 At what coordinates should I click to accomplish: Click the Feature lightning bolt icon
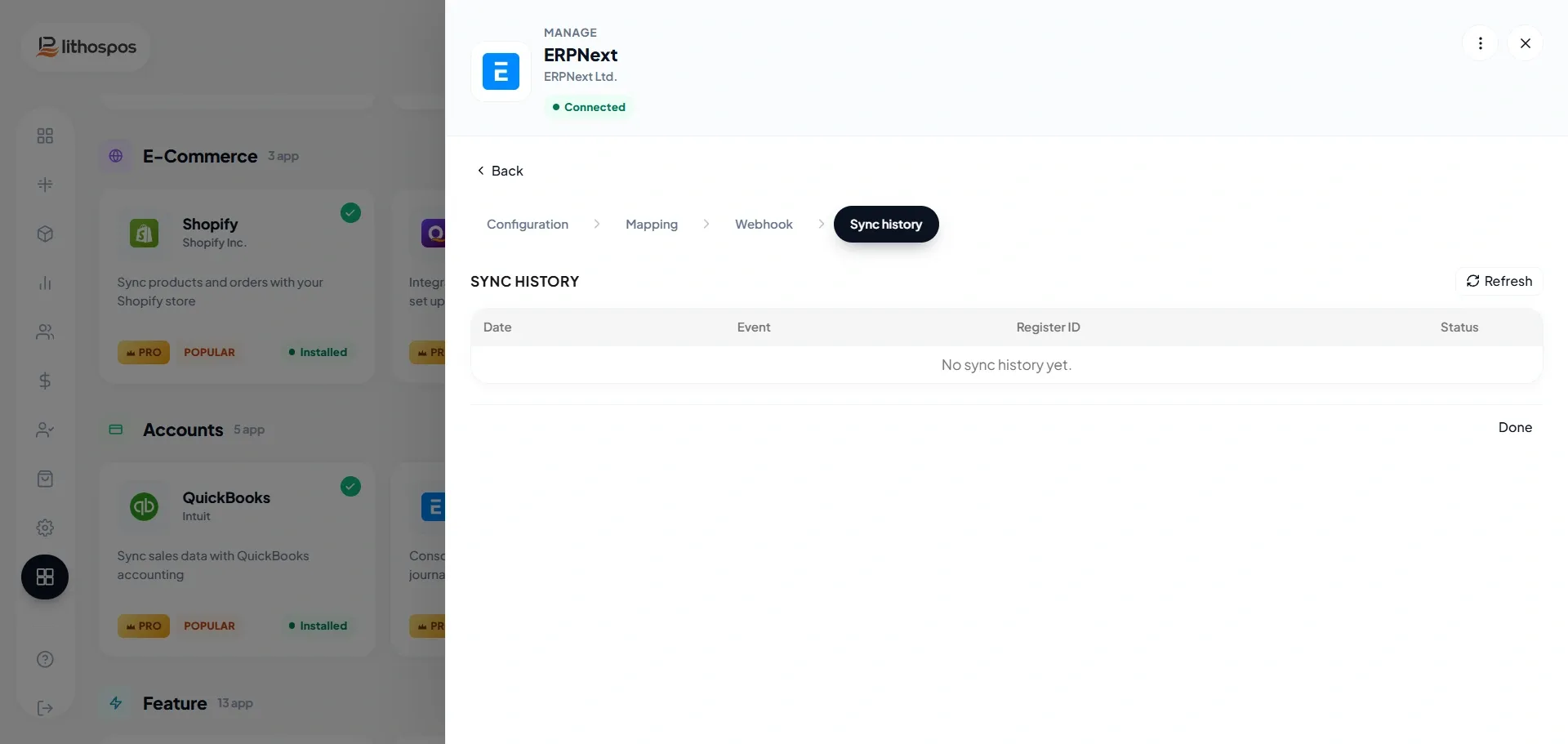pos(116,703)
